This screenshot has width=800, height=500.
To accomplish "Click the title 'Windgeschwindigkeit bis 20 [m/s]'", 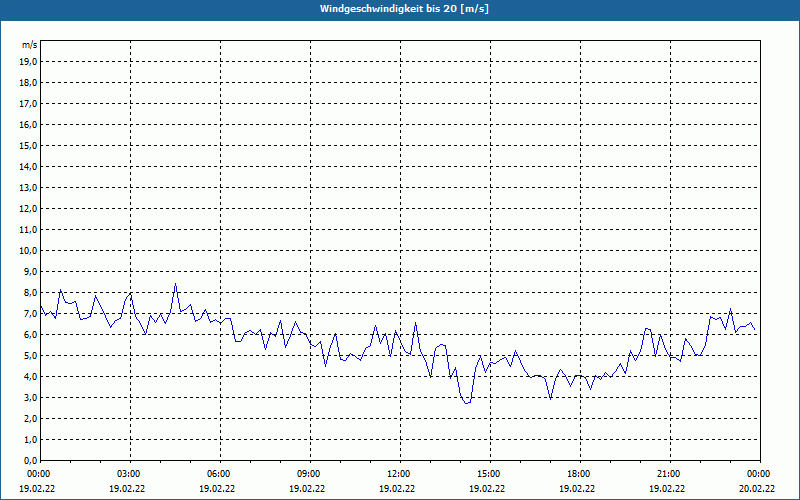I will click(405, 9).
